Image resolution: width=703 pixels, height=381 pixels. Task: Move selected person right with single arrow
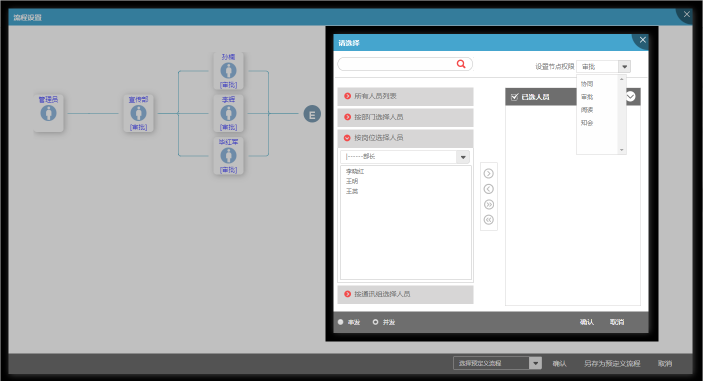tap(489, 173)
